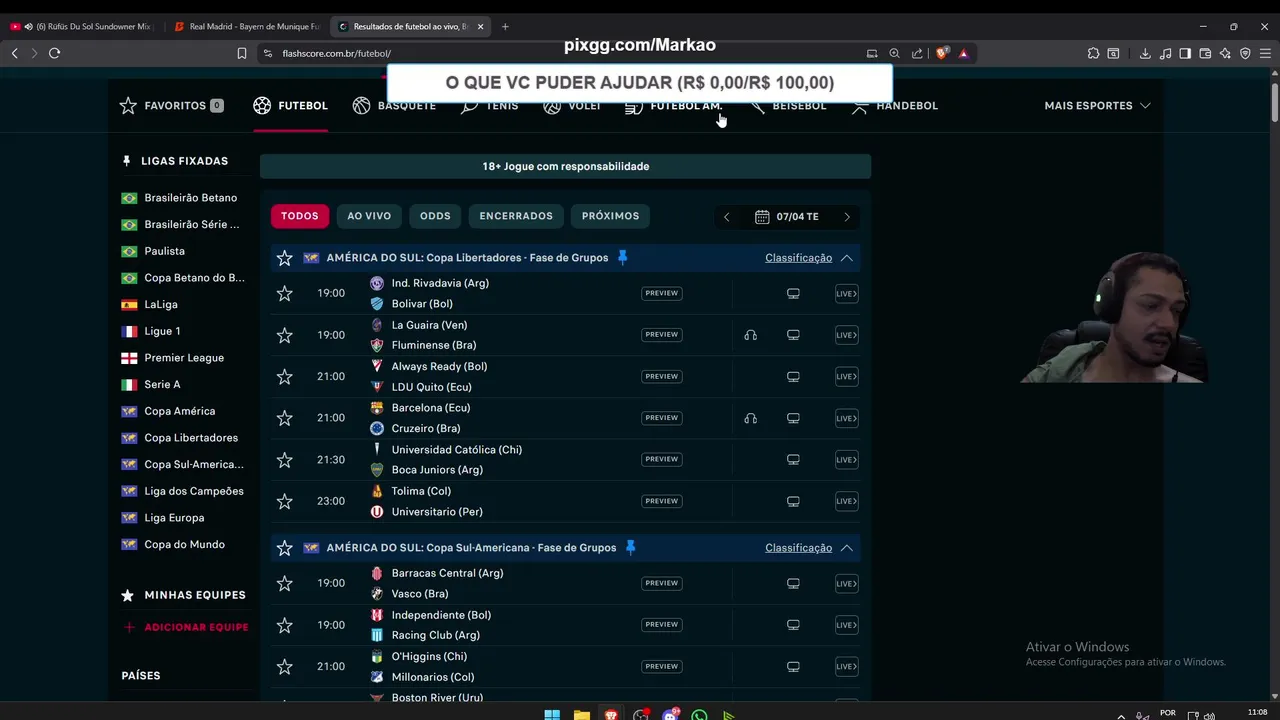Open Classificação link for Copa Libertadores
Screen dimensions: 1280x720
[798, 258]
